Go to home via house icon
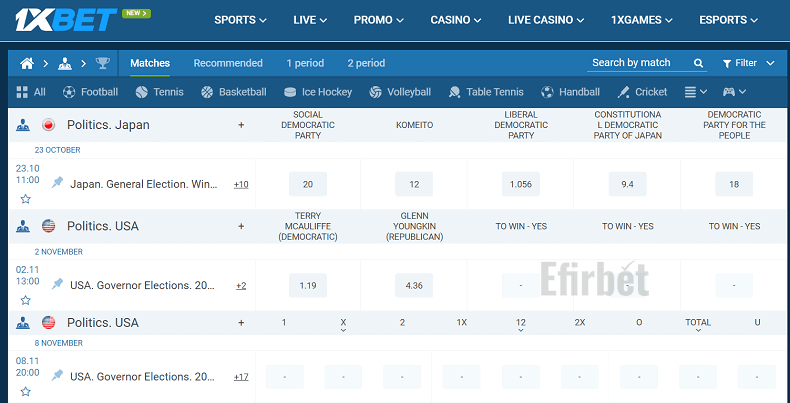This screenshot has height=403, width=790. (27, 63)
